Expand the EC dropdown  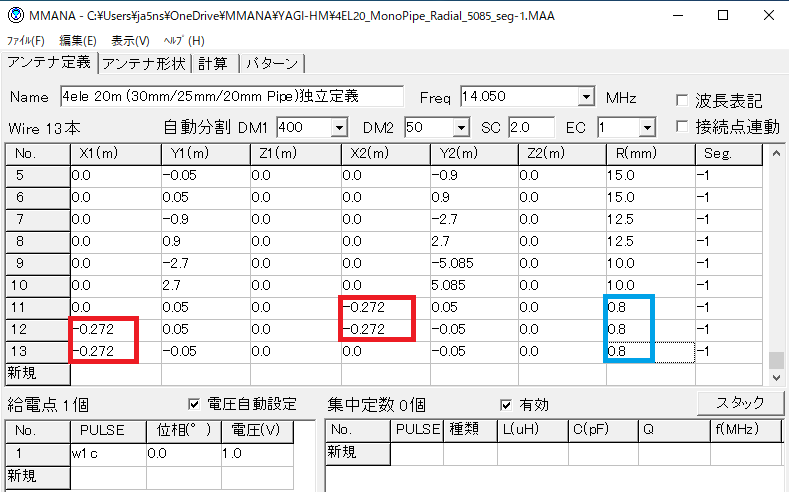[647, 128]
